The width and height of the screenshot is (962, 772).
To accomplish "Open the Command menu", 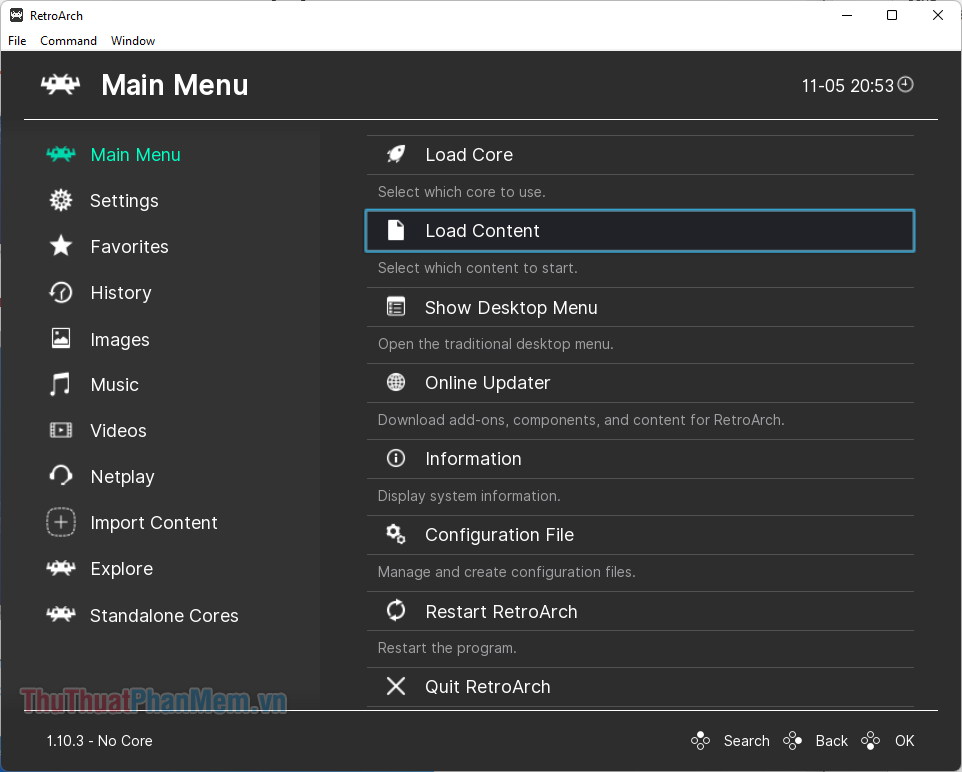I will coord(68,41).
